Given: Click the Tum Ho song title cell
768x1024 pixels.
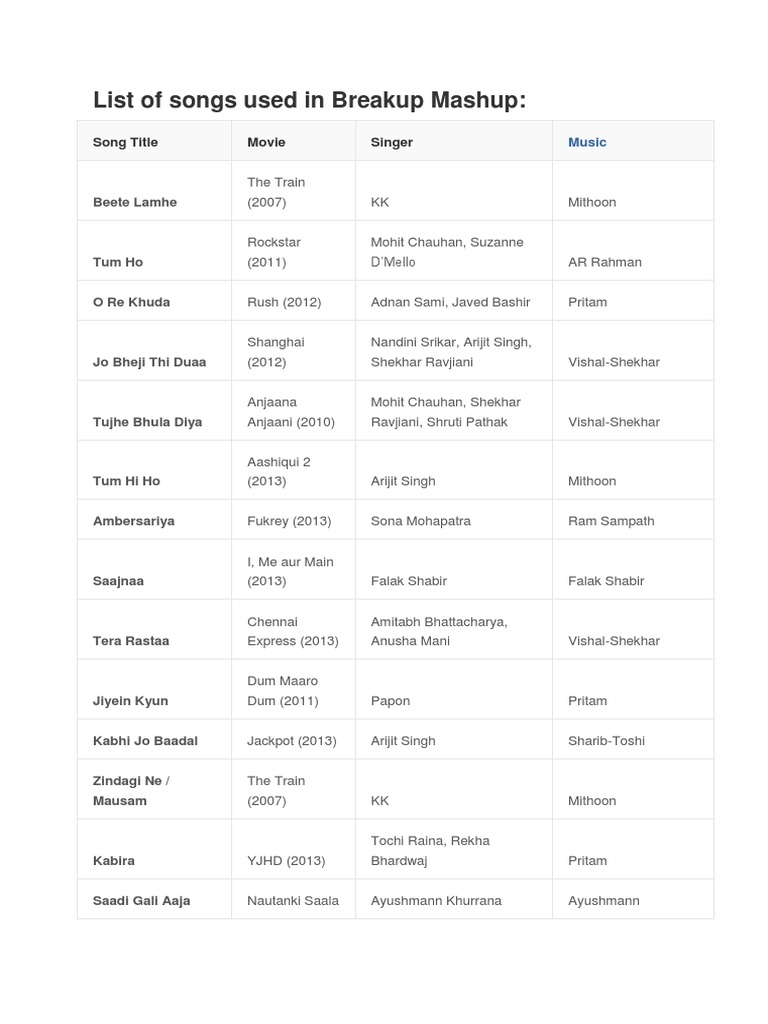Looking at the screenshot, I should pos(118,262).
